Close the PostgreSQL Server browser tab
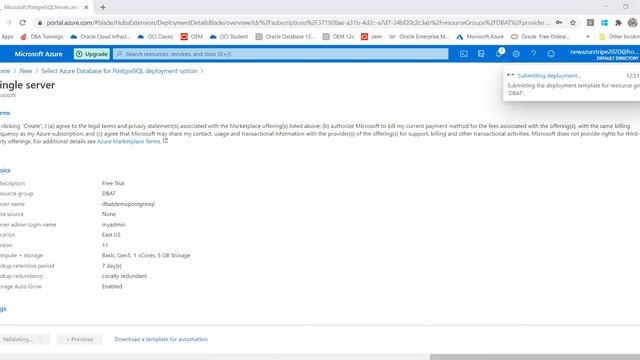 86,7
